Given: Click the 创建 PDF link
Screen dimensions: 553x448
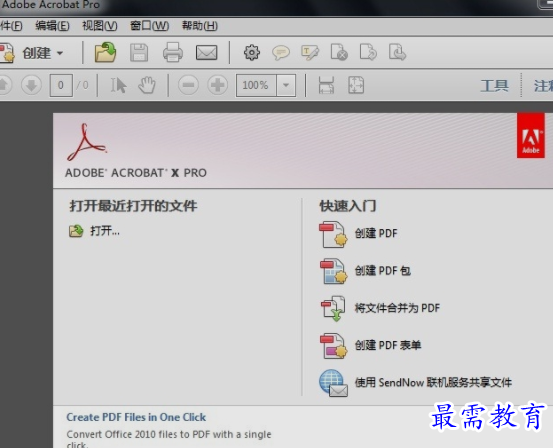Looking at the screenshot, I should point(376,234).
